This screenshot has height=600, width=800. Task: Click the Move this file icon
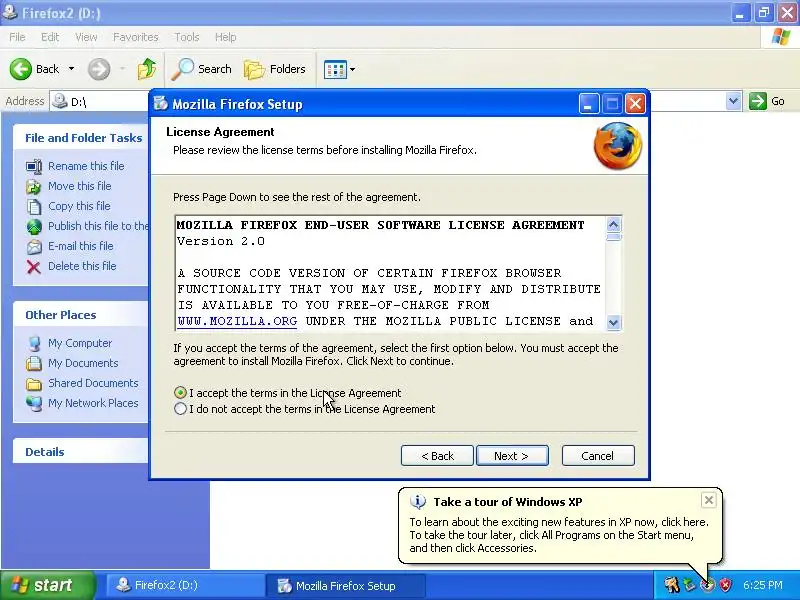click(x=34, y=187)
